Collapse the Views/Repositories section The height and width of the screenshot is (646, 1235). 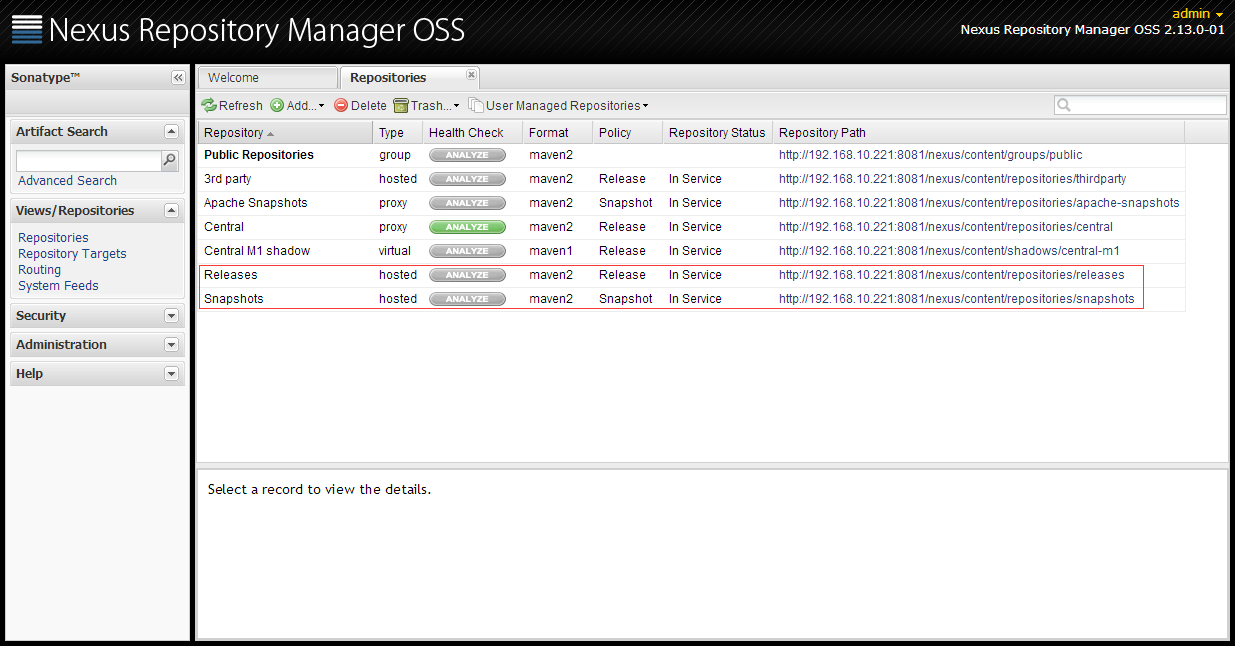click(x=171, y=210)
